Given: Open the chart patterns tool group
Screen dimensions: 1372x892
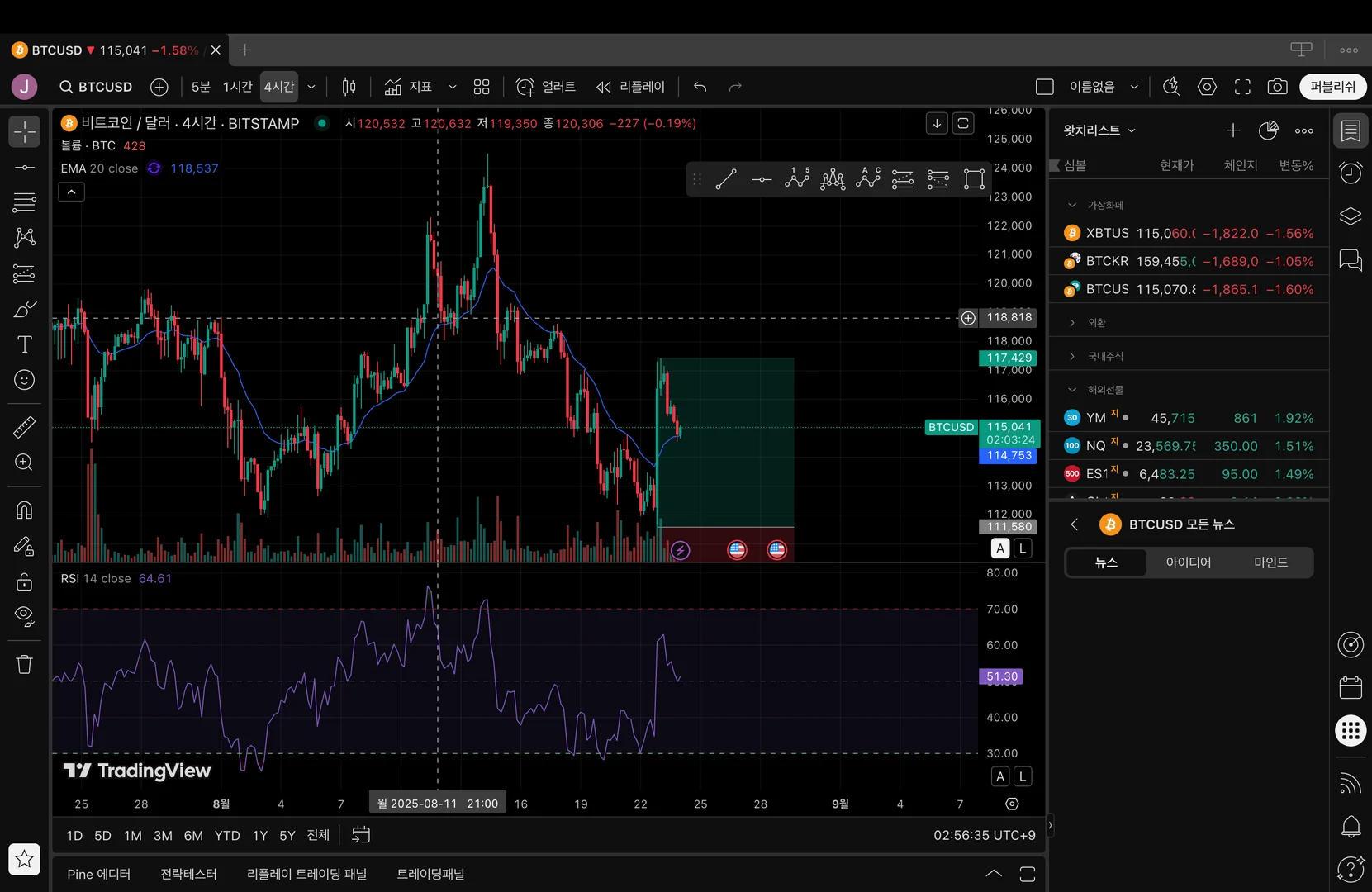Looking at the screenshot, I should (x=25, y=238).
